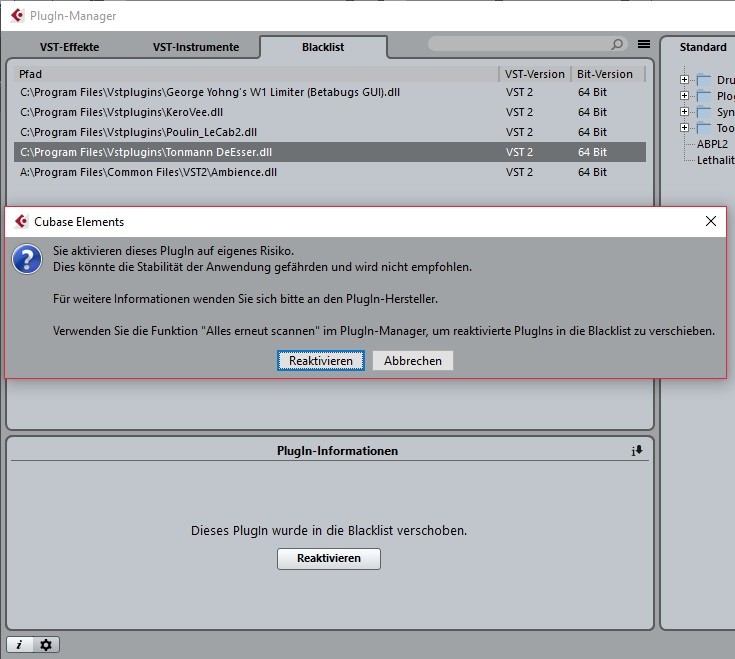Select the George Yohng's W1 Limiter row
The width and height of the screenshot is (735, 659).
(x=330, y=92)
